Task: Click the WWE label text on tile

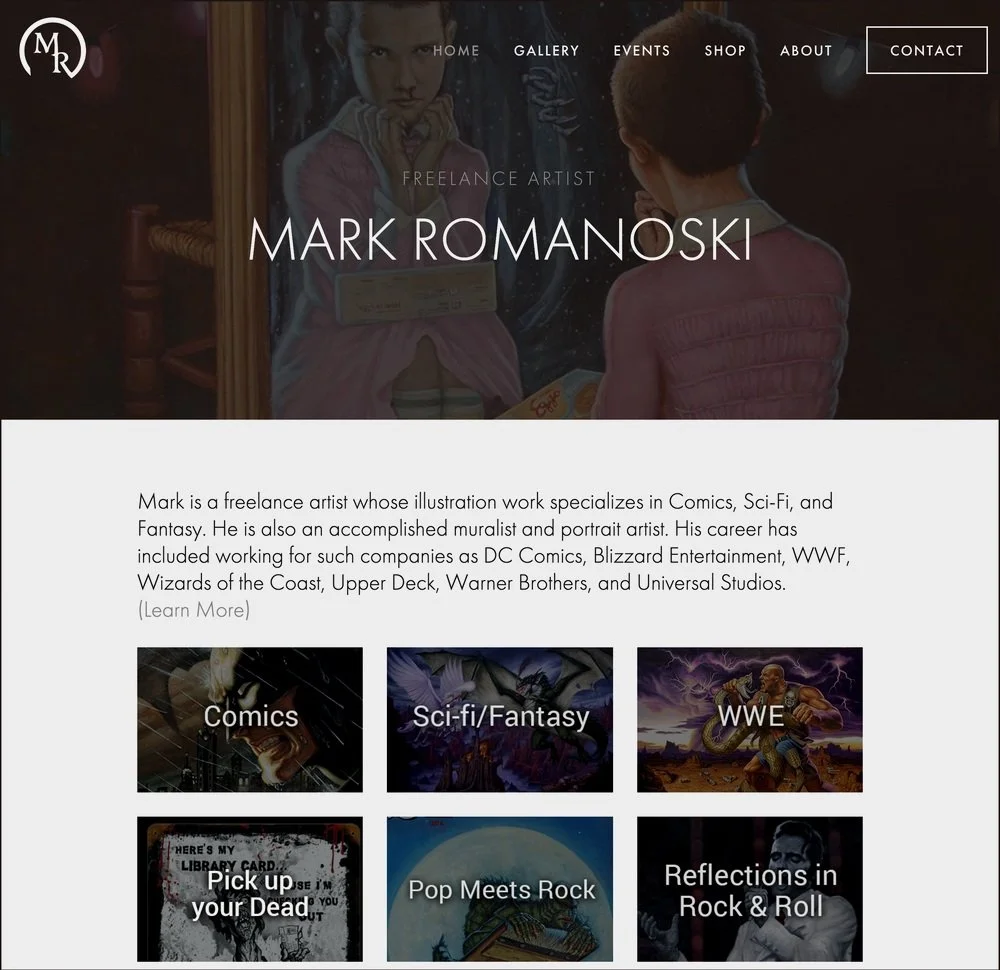Action: 751,716
